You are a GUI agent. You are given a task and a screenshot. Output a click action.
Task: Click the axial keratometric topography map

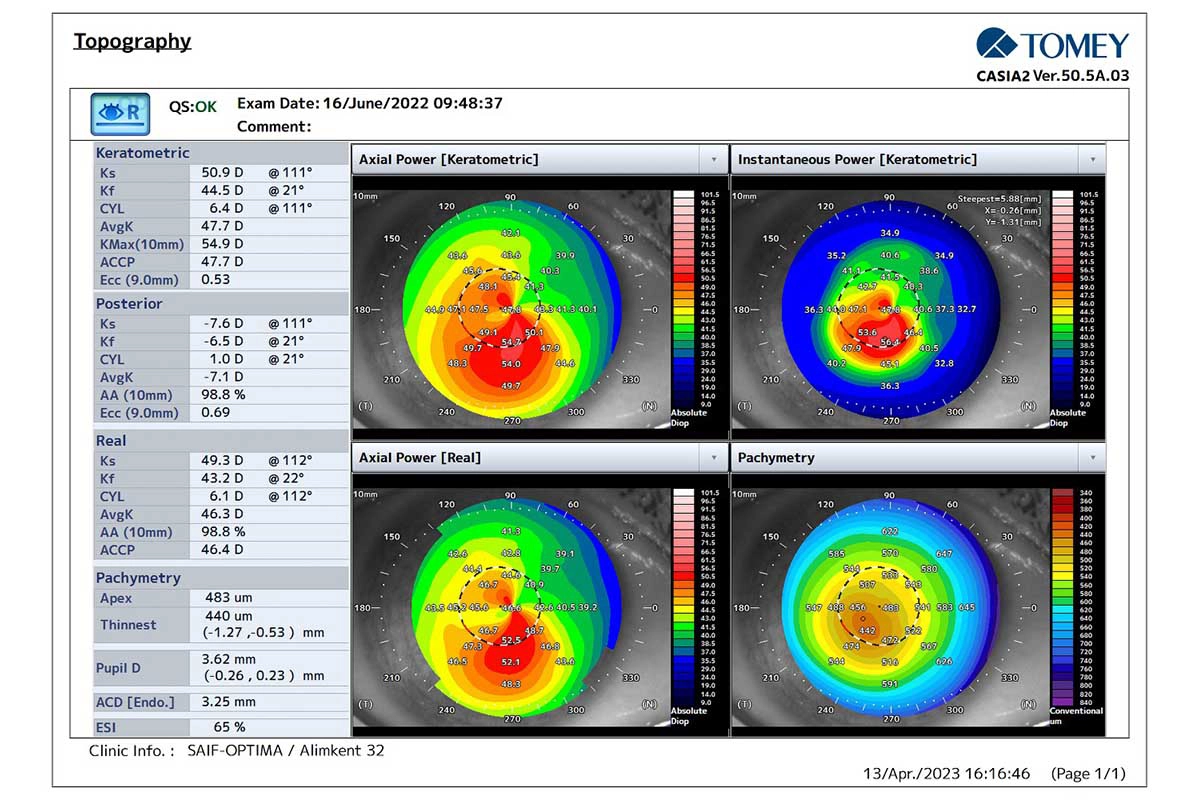point(510,308)
